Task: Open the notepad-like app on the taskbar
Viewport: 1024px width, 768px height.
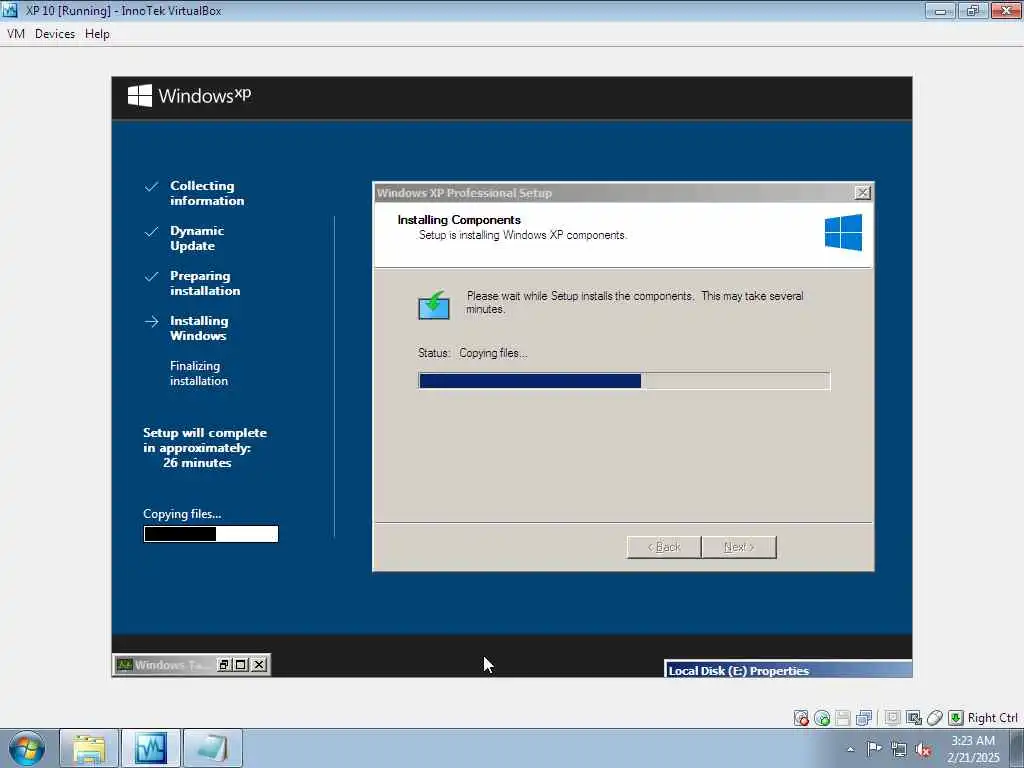Action: click(x=213, y=748)
